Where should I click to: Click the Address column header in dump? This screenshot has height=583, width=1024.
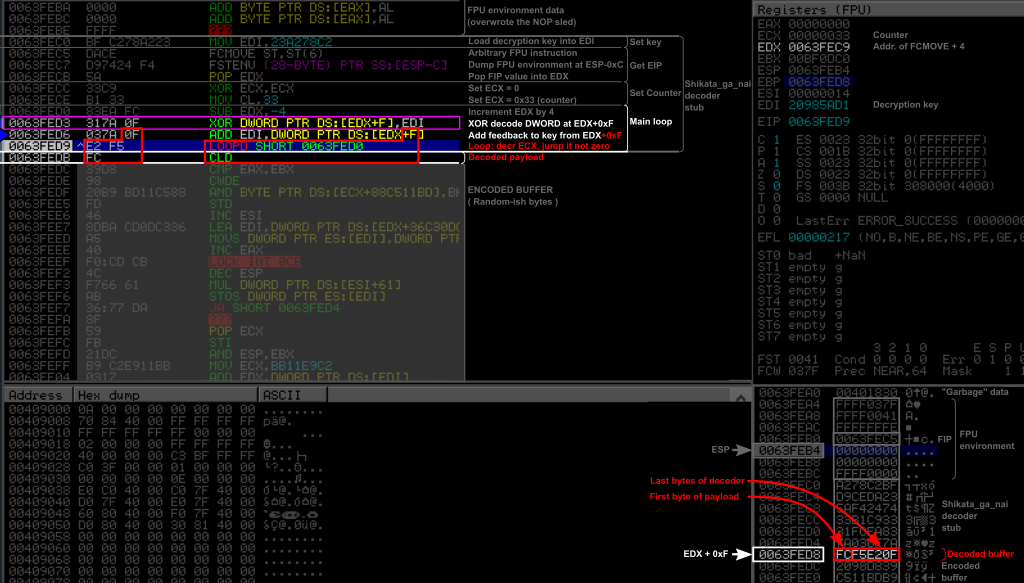coord(36,395)
